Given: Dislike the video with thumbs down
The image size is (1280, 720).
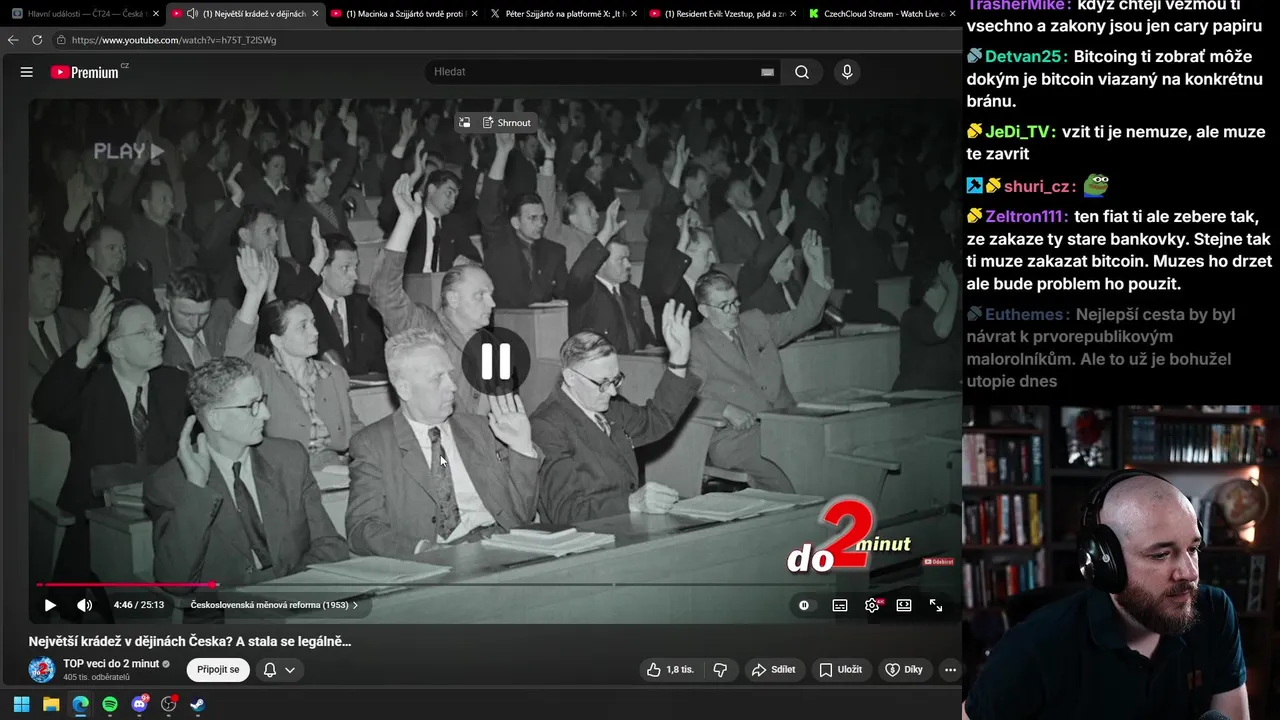Looking at the screenshot, I should (x=720, y=669).
